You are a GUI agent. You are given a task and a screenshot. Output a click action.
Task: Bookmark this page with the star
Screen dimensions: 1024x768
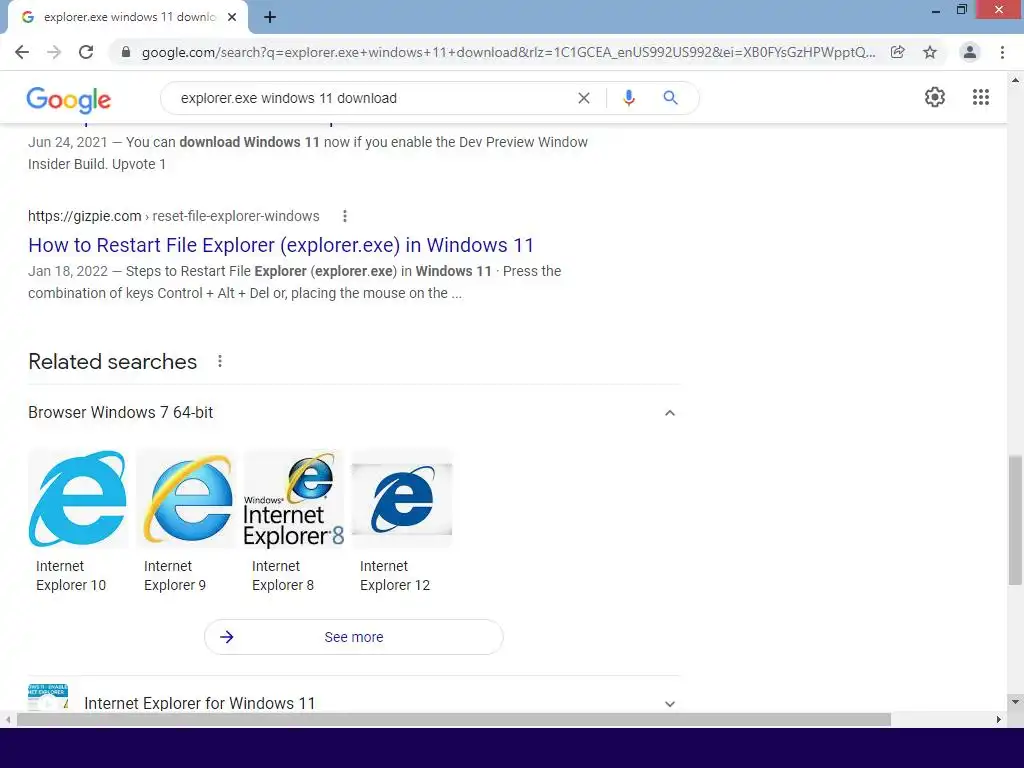[930, 52]
